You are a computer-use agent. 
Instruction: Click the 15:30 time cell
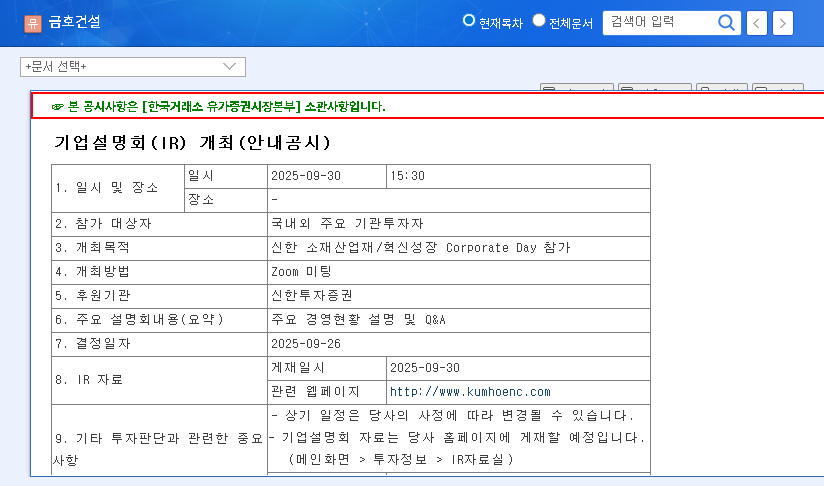click(x=518, y=177)
